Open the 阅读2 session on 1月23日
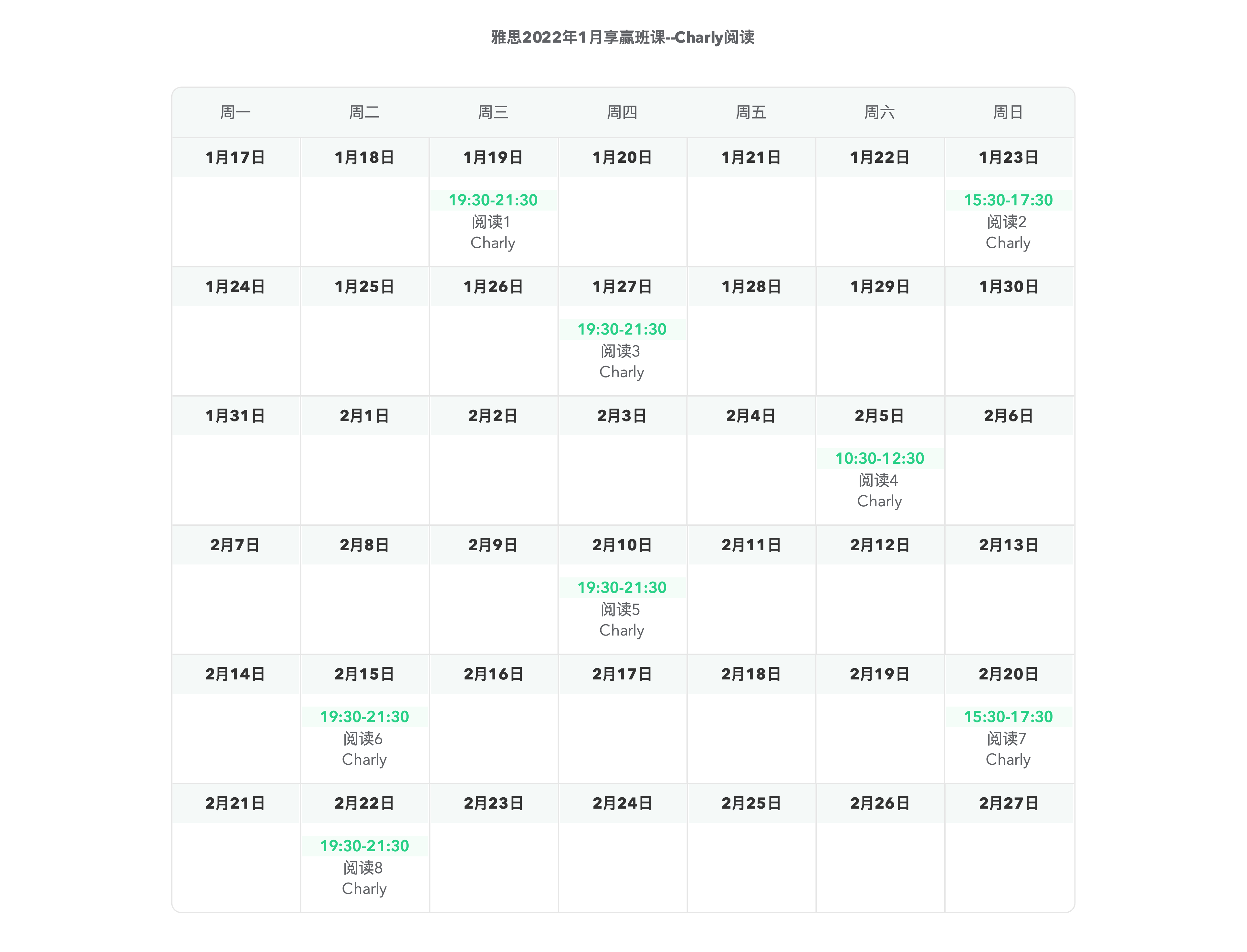Screen dimensions: 1247x952 pyautogui.click(x=1007, y=222)
